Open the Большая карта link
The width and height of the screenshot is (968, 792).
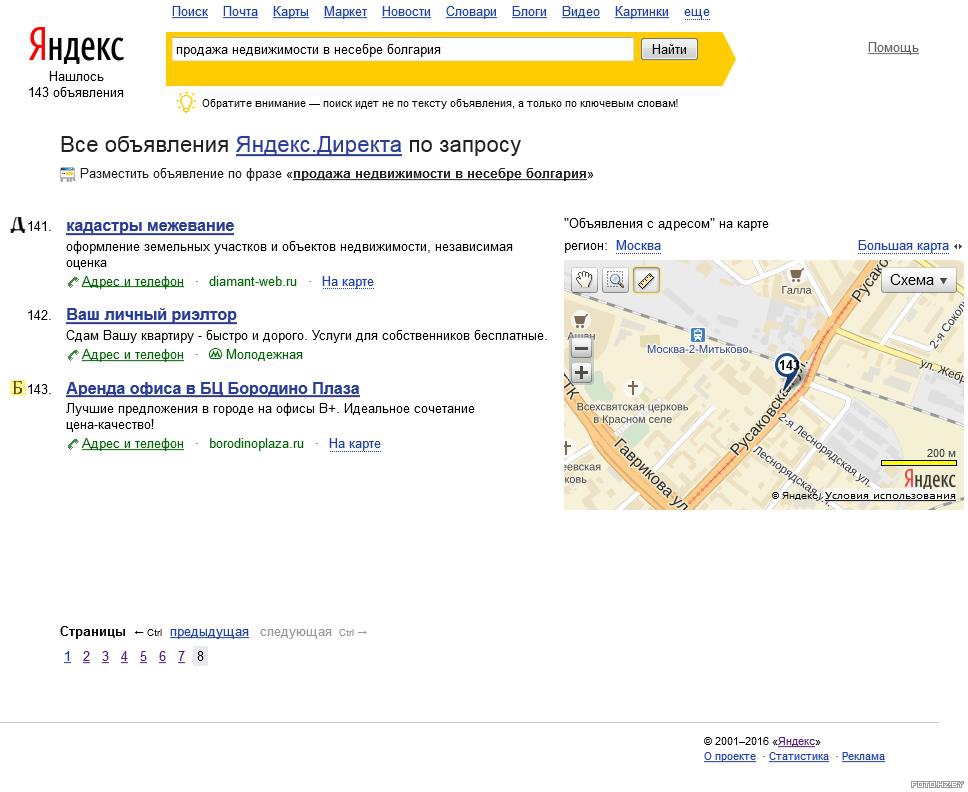tap(903, 246)
